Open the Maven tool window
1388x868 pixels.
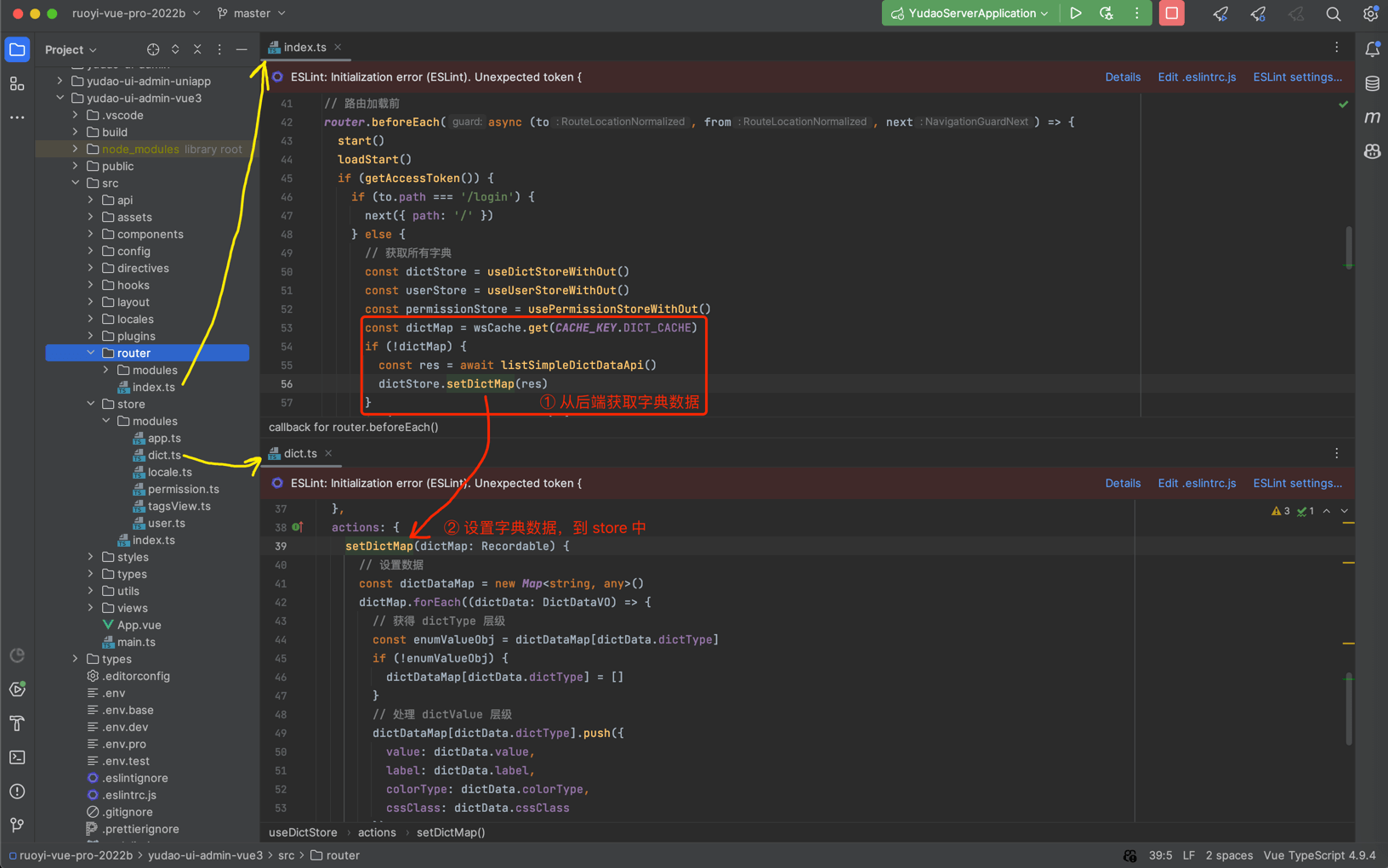1372,117
